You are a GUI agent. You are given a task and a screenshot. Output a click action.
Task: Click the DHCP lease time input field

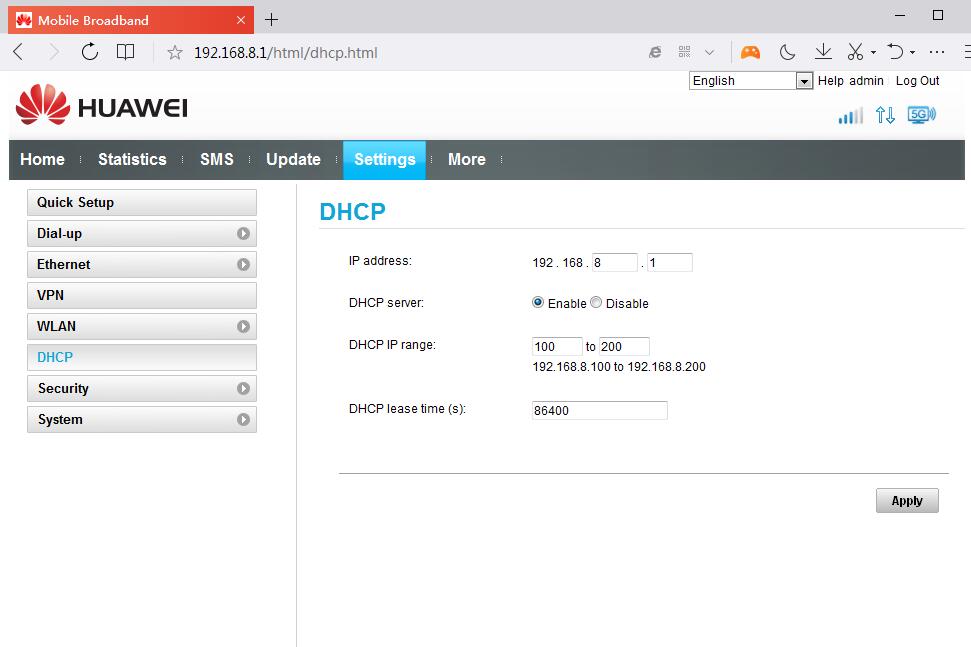[x=599, y=410]
